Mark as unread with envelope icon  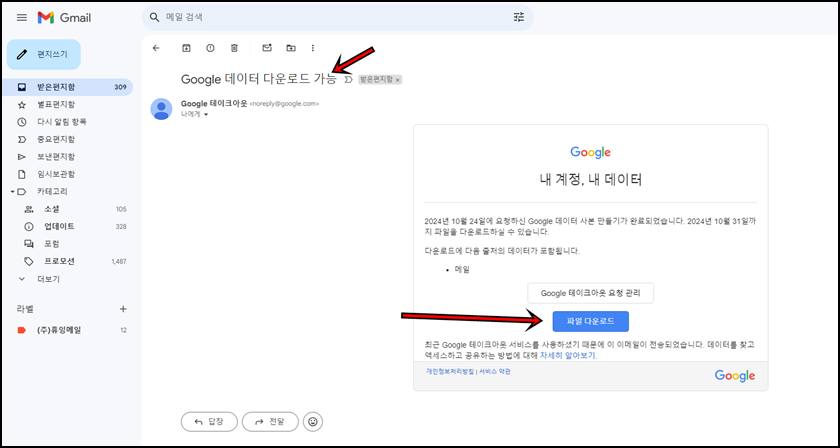267,48
